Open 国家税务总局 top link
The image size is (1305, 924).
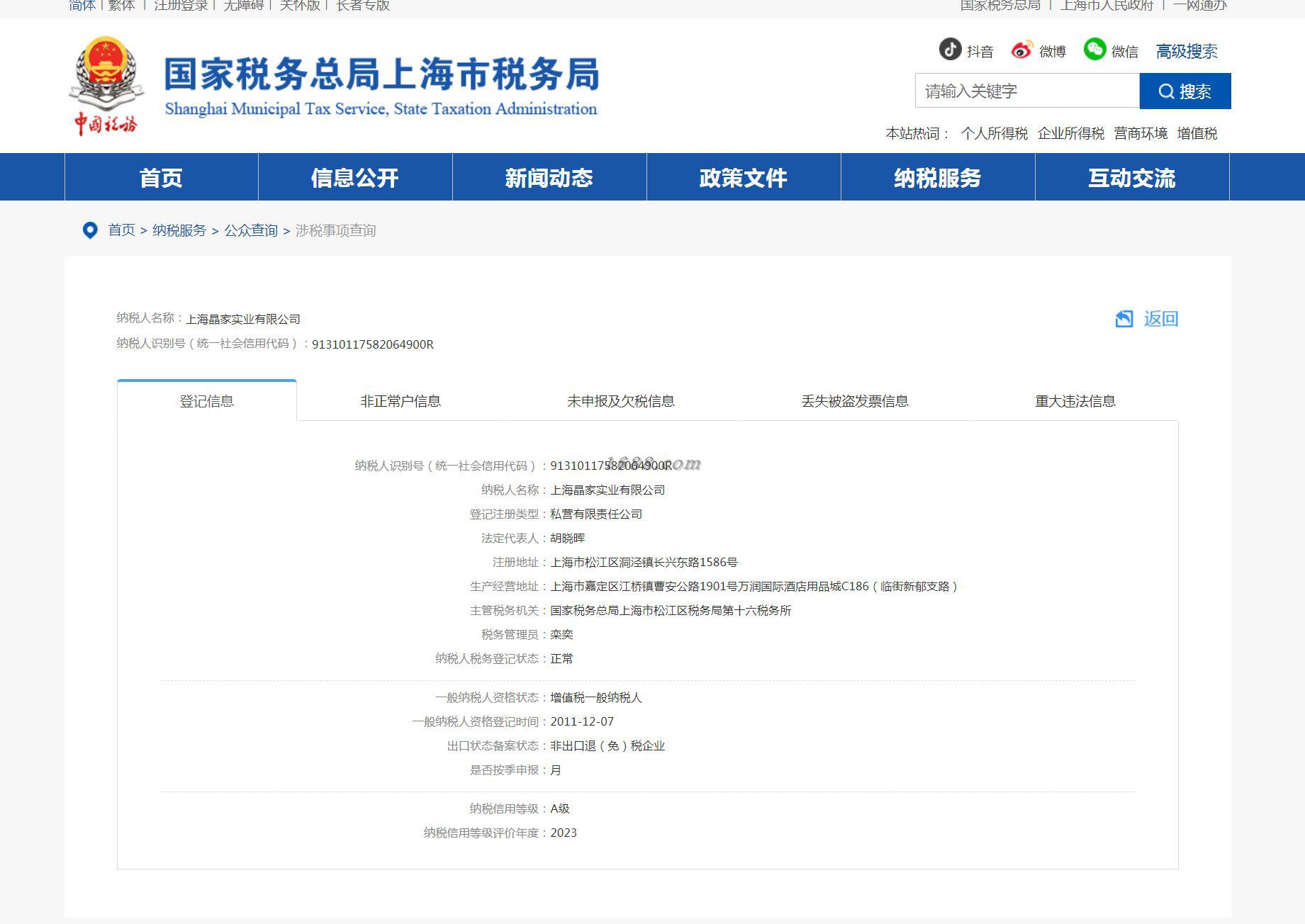coord(1000,6)
